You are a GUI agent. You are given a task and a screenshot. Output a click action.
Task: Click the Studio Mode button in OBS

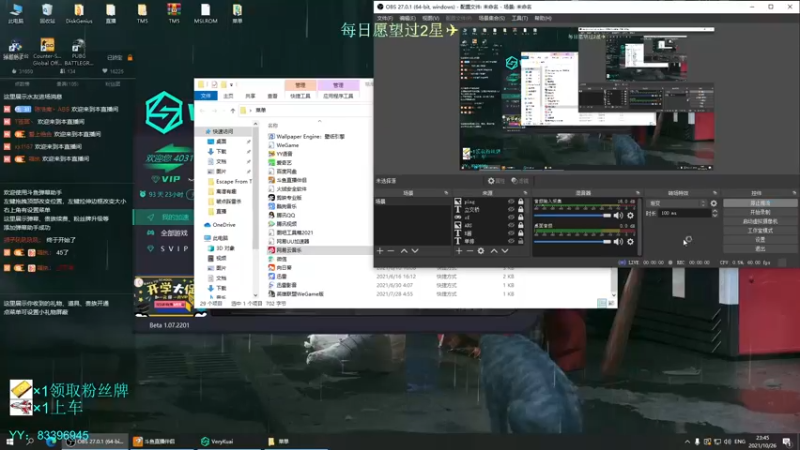760,231
